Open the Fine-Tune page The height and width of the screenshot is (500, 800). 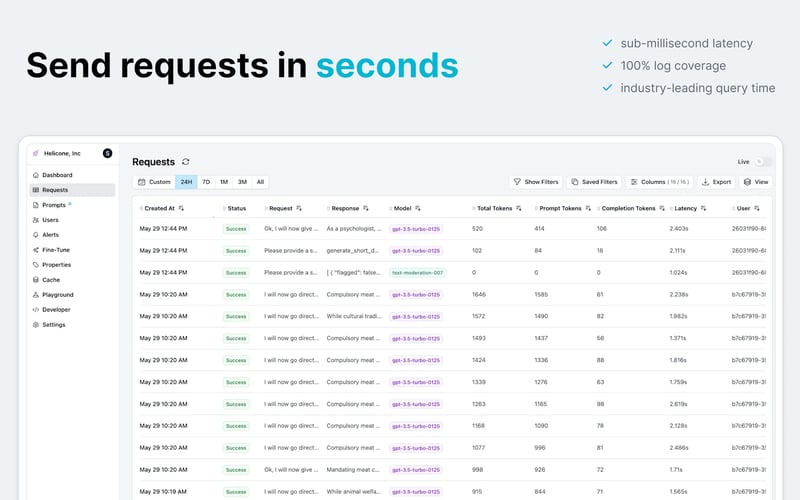tap(72, 249)
